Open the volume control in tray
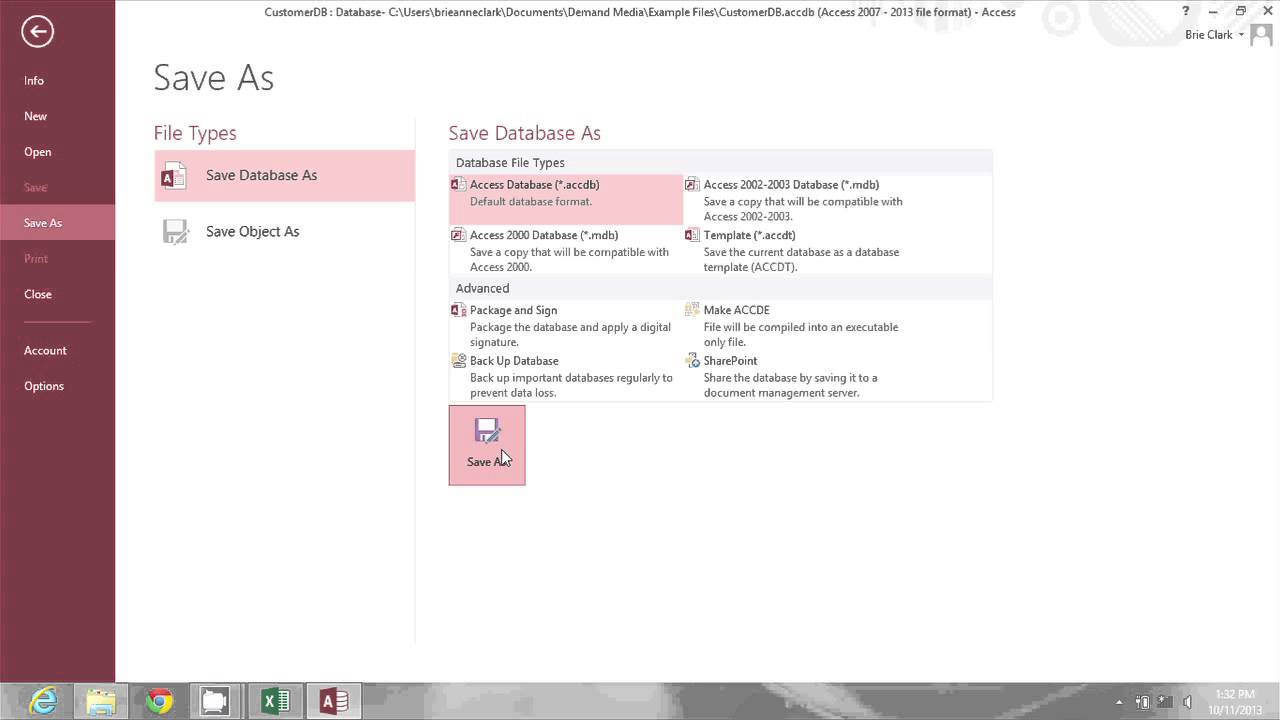 click(1187, 702)
